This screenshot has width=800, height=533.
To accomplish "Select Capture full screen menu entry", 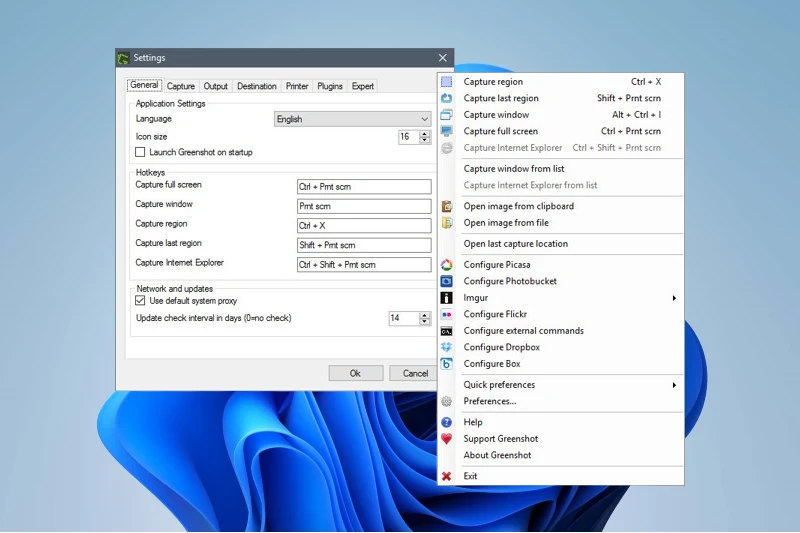I will [560, 131].
